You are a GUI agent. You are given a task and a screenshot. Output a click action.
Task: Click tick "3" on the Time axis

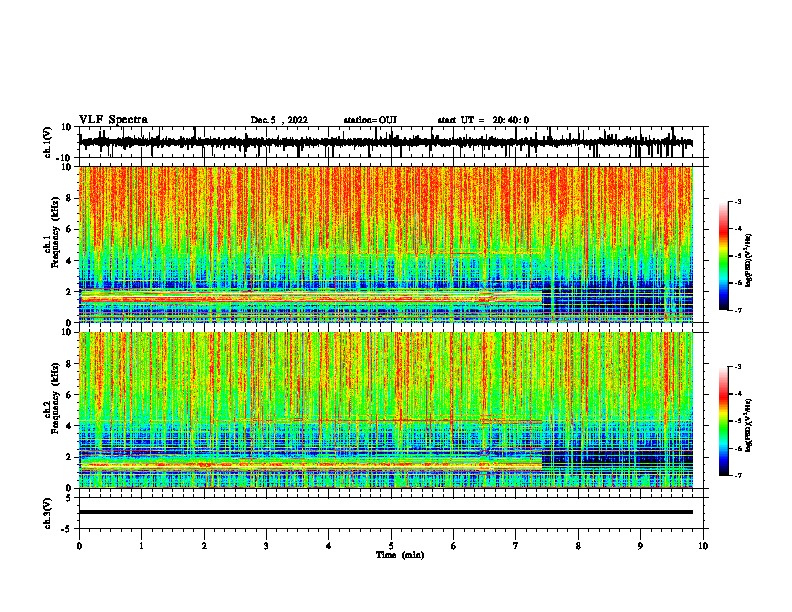pos(266,546)
